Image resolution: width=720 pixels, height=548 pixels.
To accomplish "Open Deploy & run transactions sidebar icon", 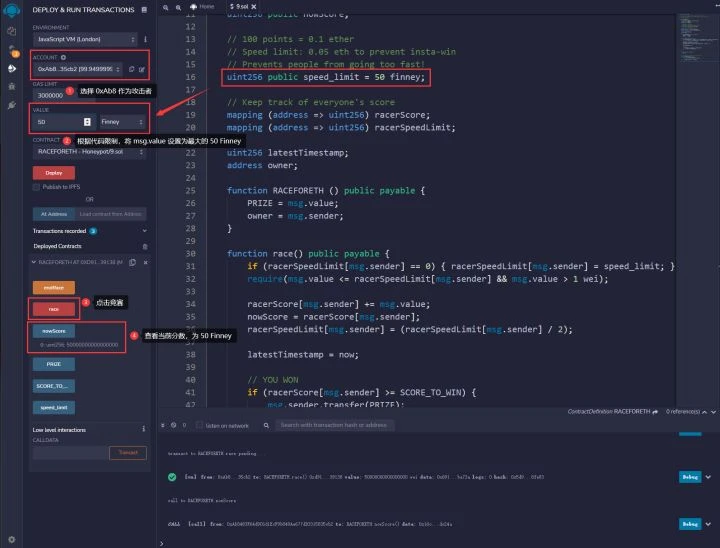I will point(12,68).
